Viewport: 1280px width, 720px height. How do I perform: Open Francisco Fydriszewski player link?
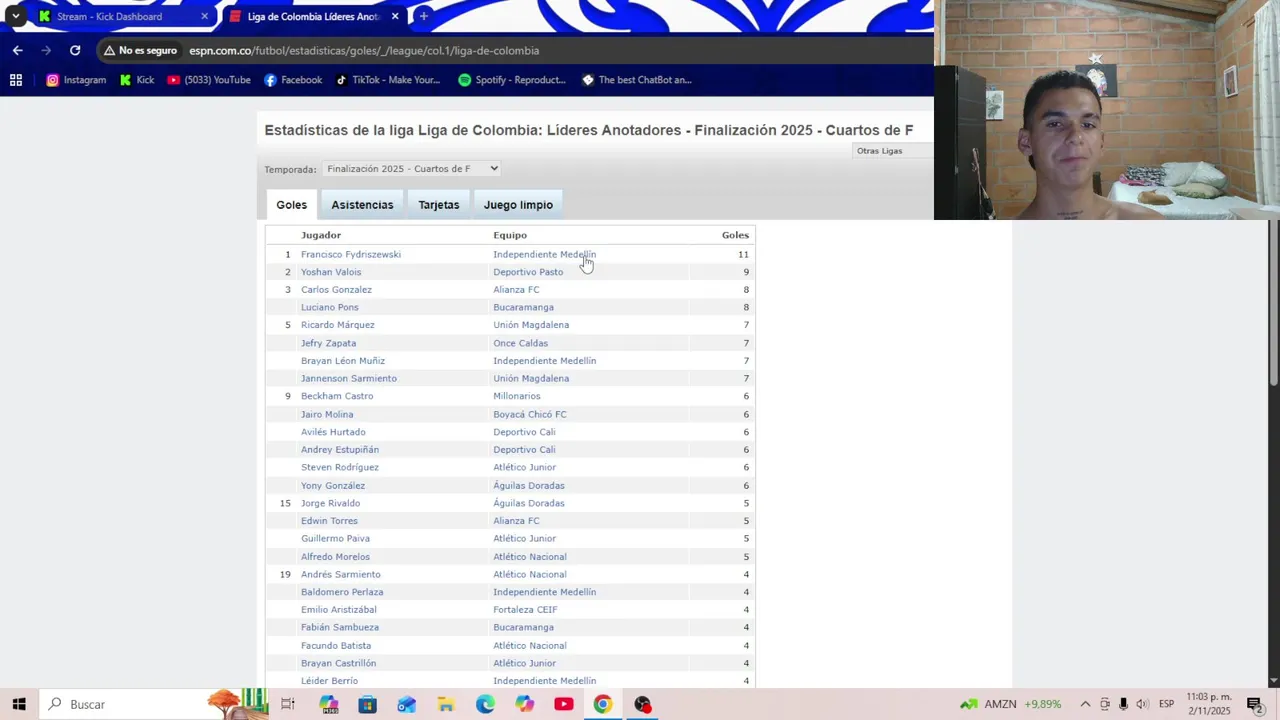[x=351, y=254]
